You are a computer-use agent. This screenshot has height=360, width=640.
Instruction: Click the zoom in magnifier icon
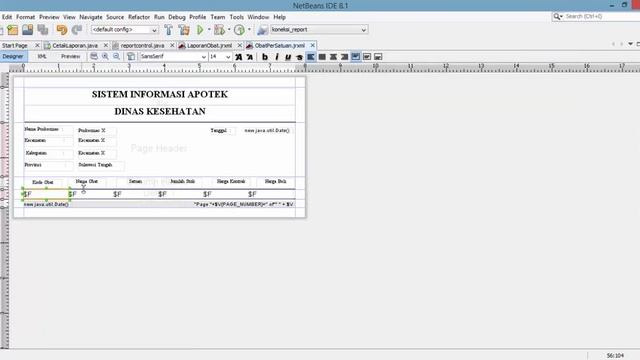(x=105, y=57)
